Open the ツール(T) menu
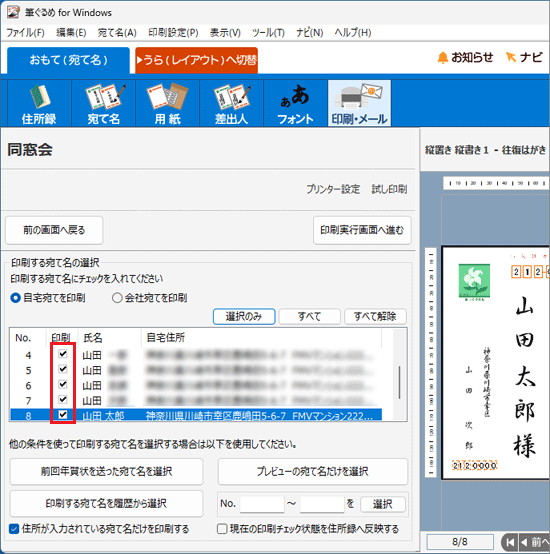This screenshot has width=550, height=554. click(x=268, y=33)
